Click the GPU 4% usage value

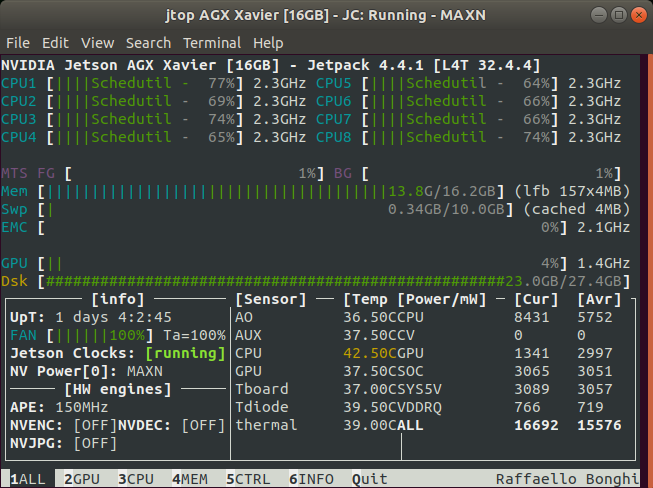[550, 263]
